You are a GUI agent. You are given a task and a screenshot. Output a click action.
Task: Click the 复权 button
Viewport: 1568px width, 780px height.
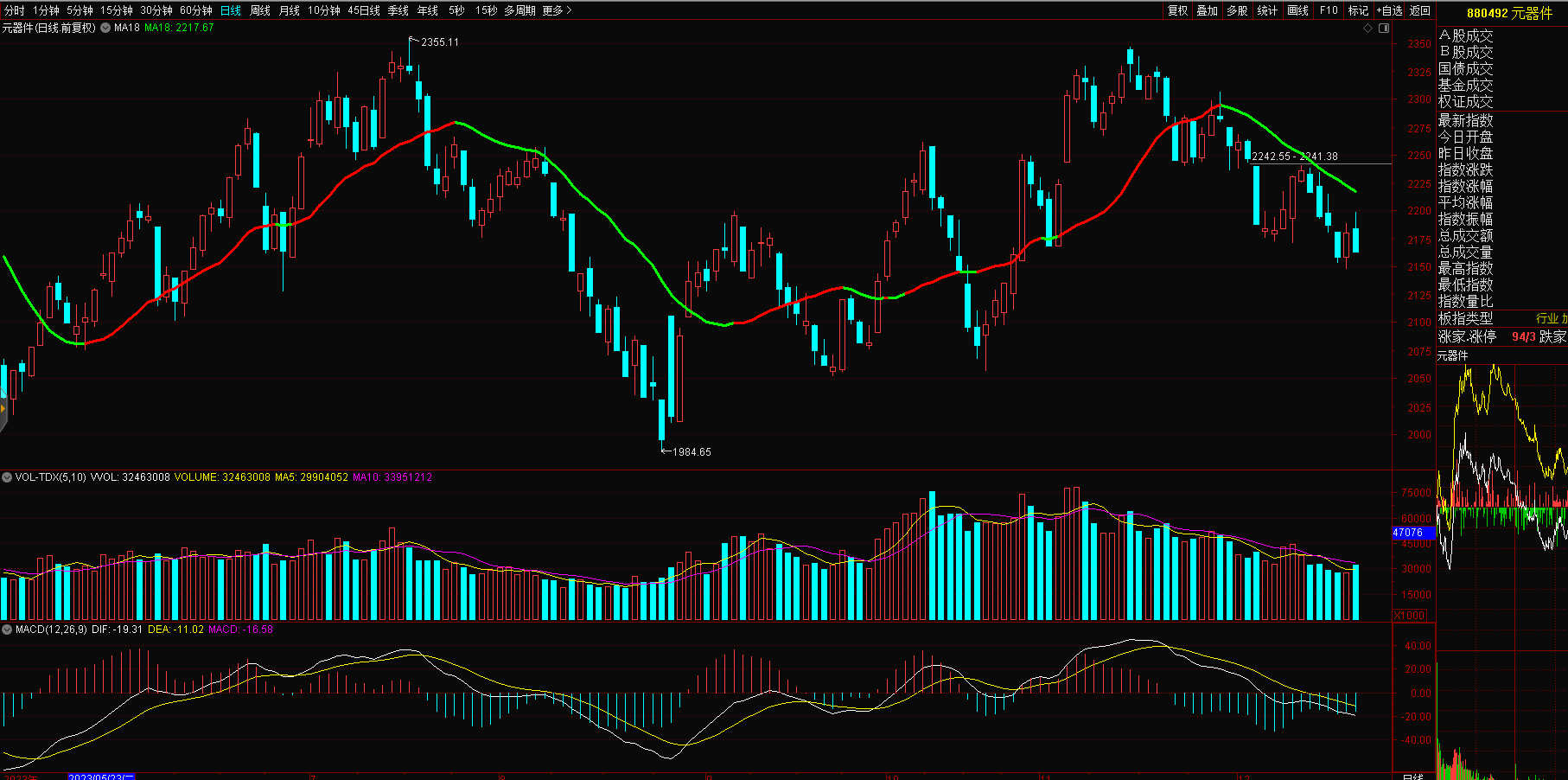click(x=1178, y=10)
